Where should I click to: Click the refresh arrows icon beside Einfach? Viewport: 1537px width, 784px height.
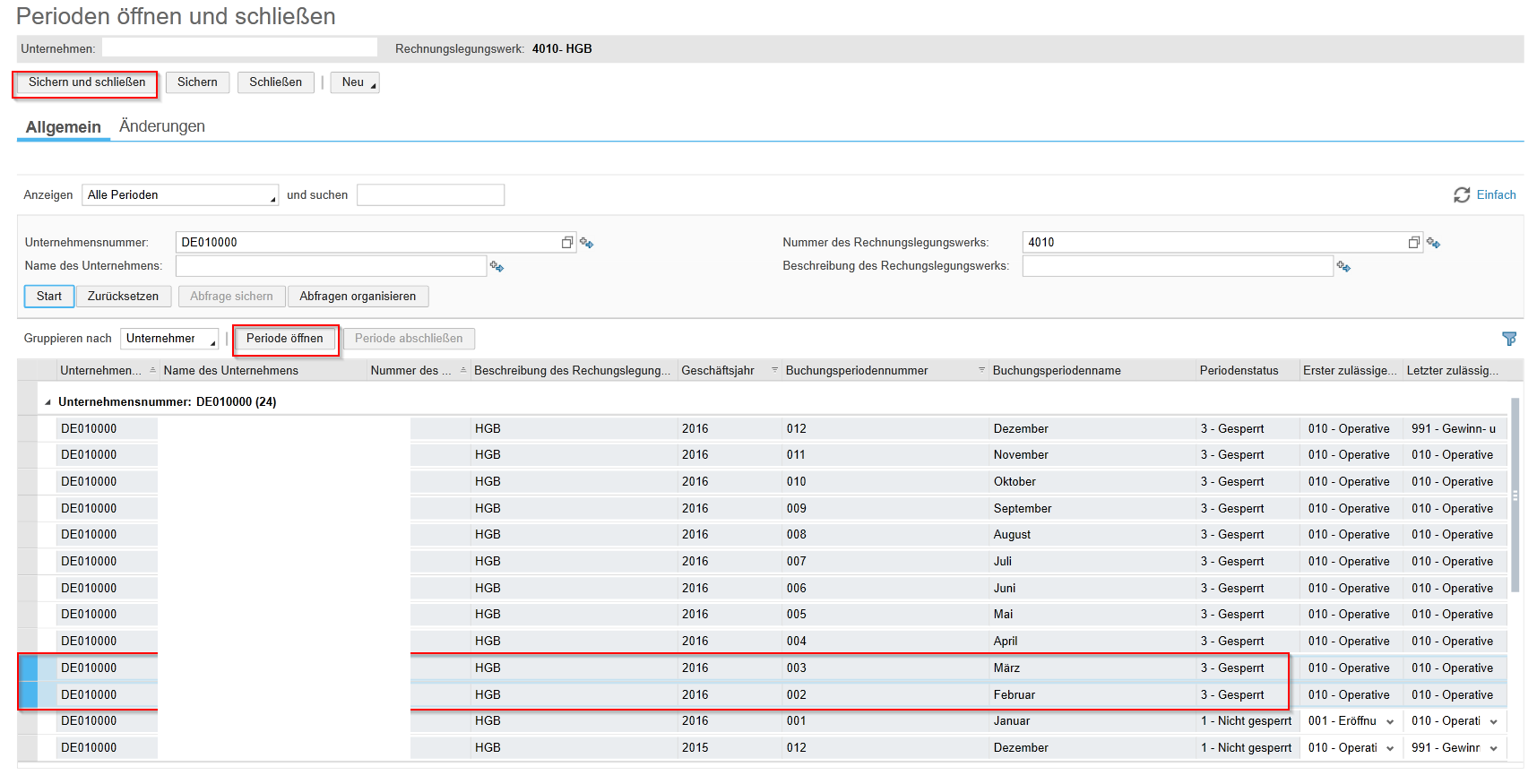[1462, 194]
